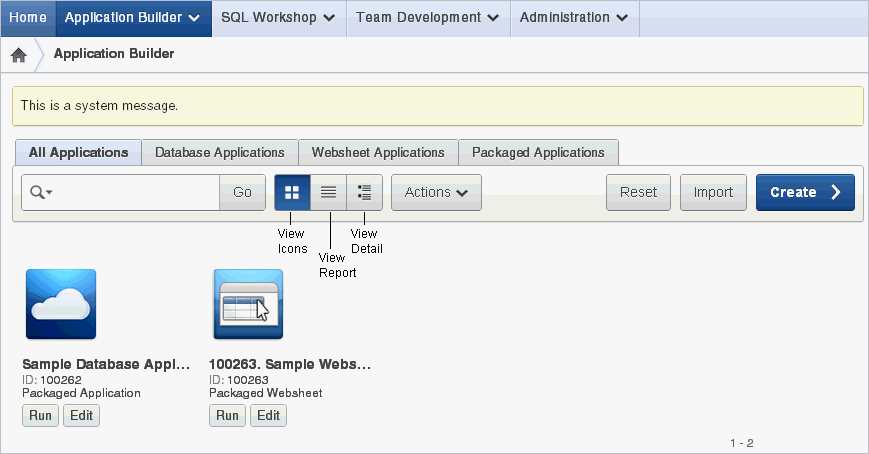Open the Application Builder menu dropdown
This screenshot has width=869, height=454.
click(133, 18)
